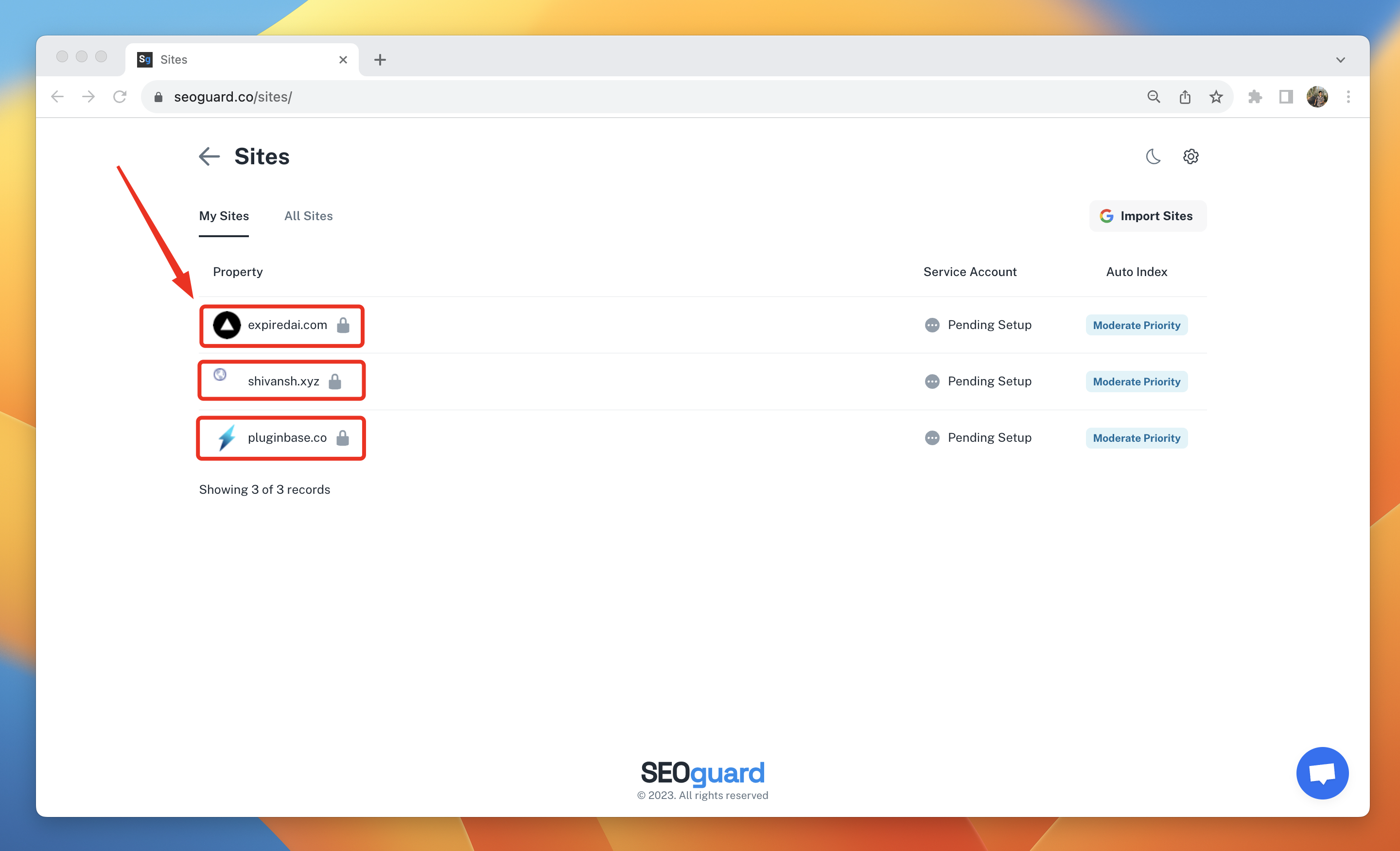Open Moderate Priority dropdown for pluginbase.co
The image size is (1400, 851).
pos(1137,437)
